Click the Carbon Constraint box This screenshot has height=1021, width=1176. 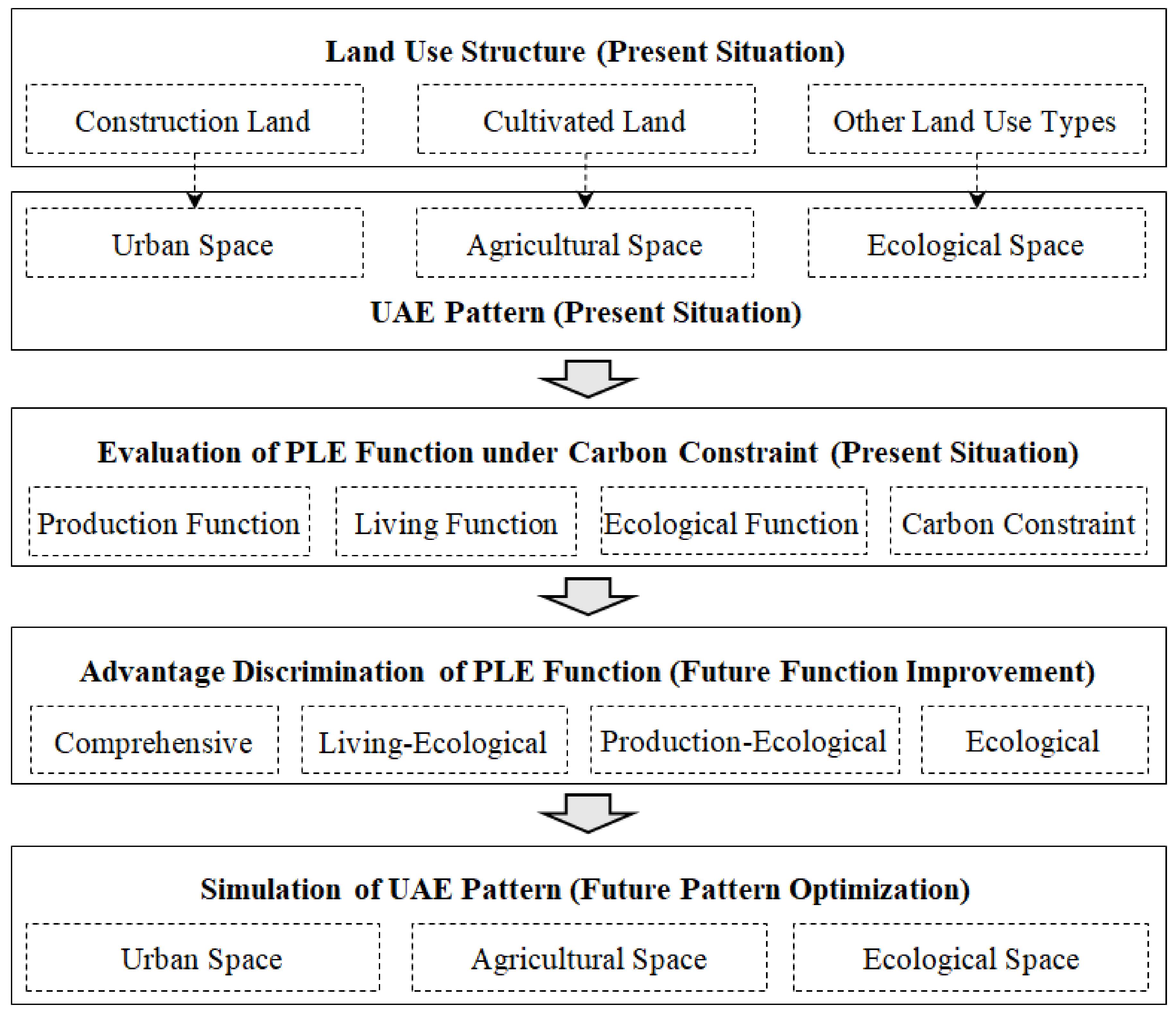[x=1018, y=522]
